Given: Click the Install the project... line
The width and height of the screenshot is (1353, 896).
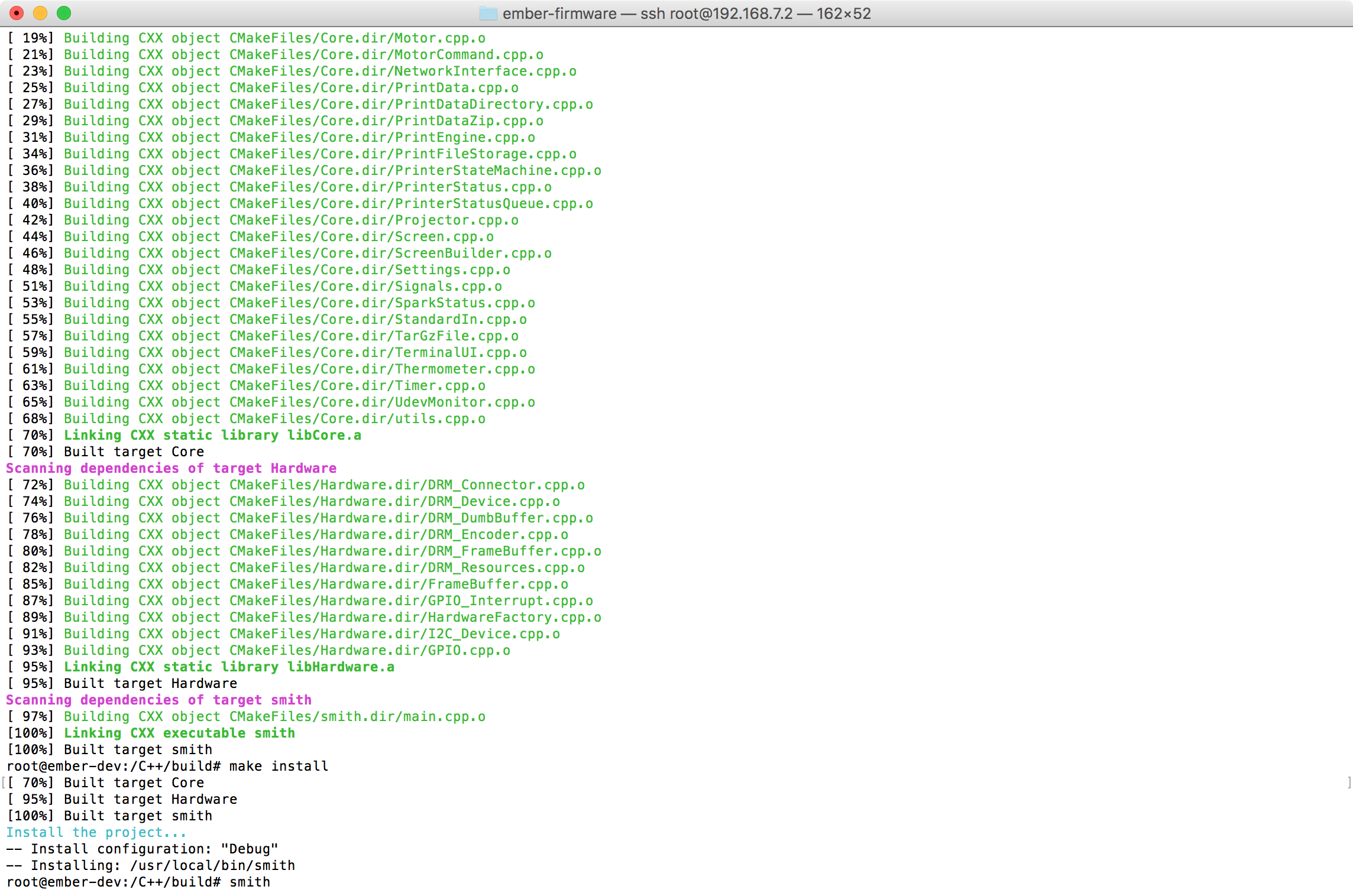Looking at the screenshot, I should 96,832.
